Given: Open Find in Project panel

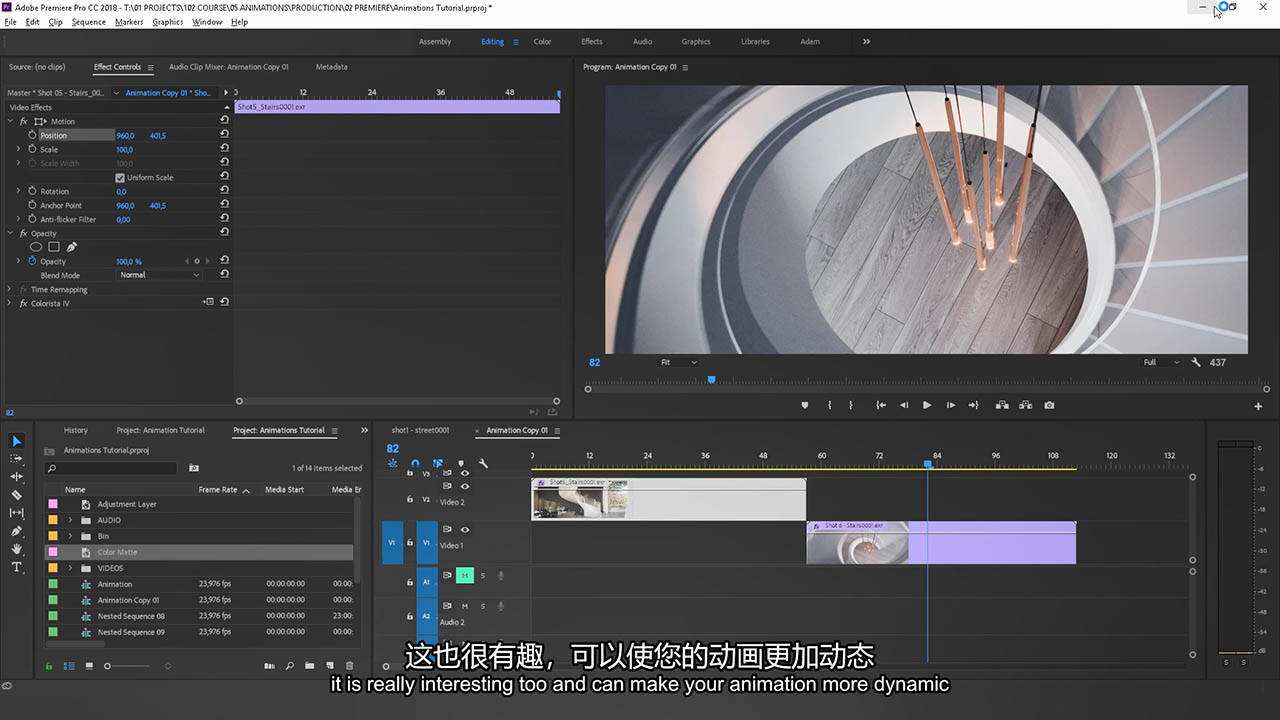Looking at the screenshot, I should 290,666.
